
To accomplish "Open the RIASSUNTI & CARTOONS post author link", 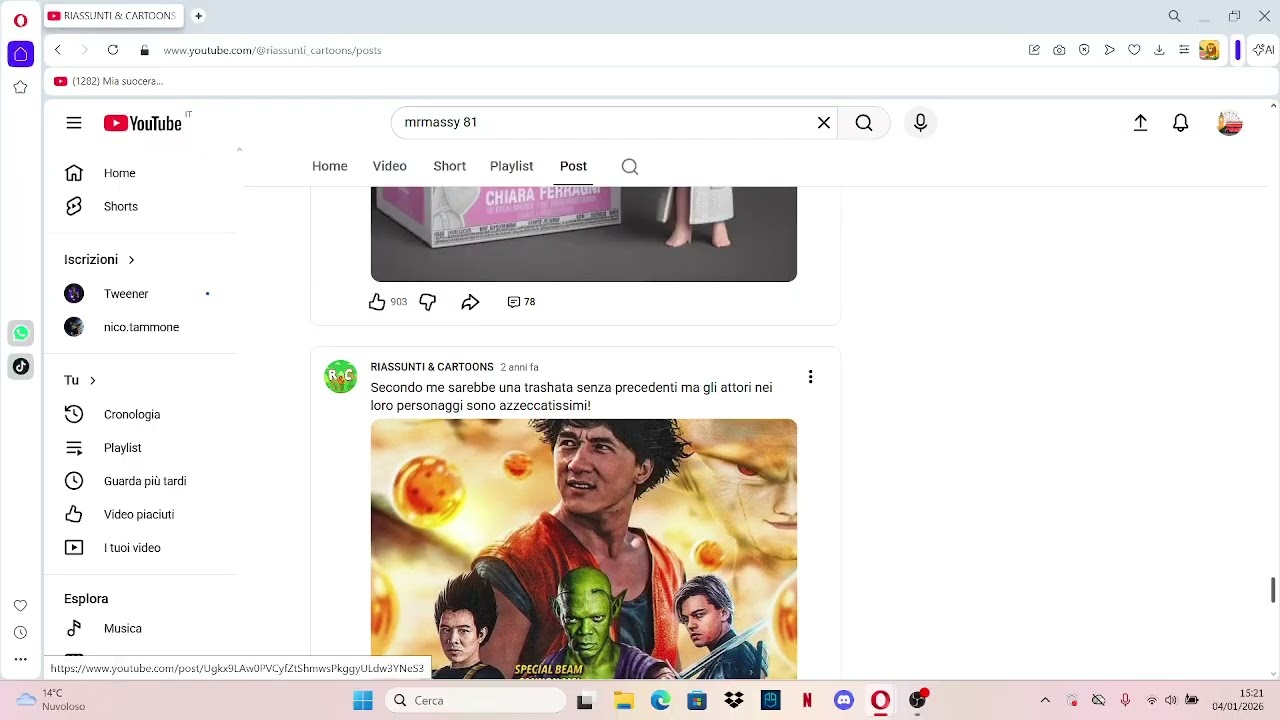I will (x=432, y=367).
